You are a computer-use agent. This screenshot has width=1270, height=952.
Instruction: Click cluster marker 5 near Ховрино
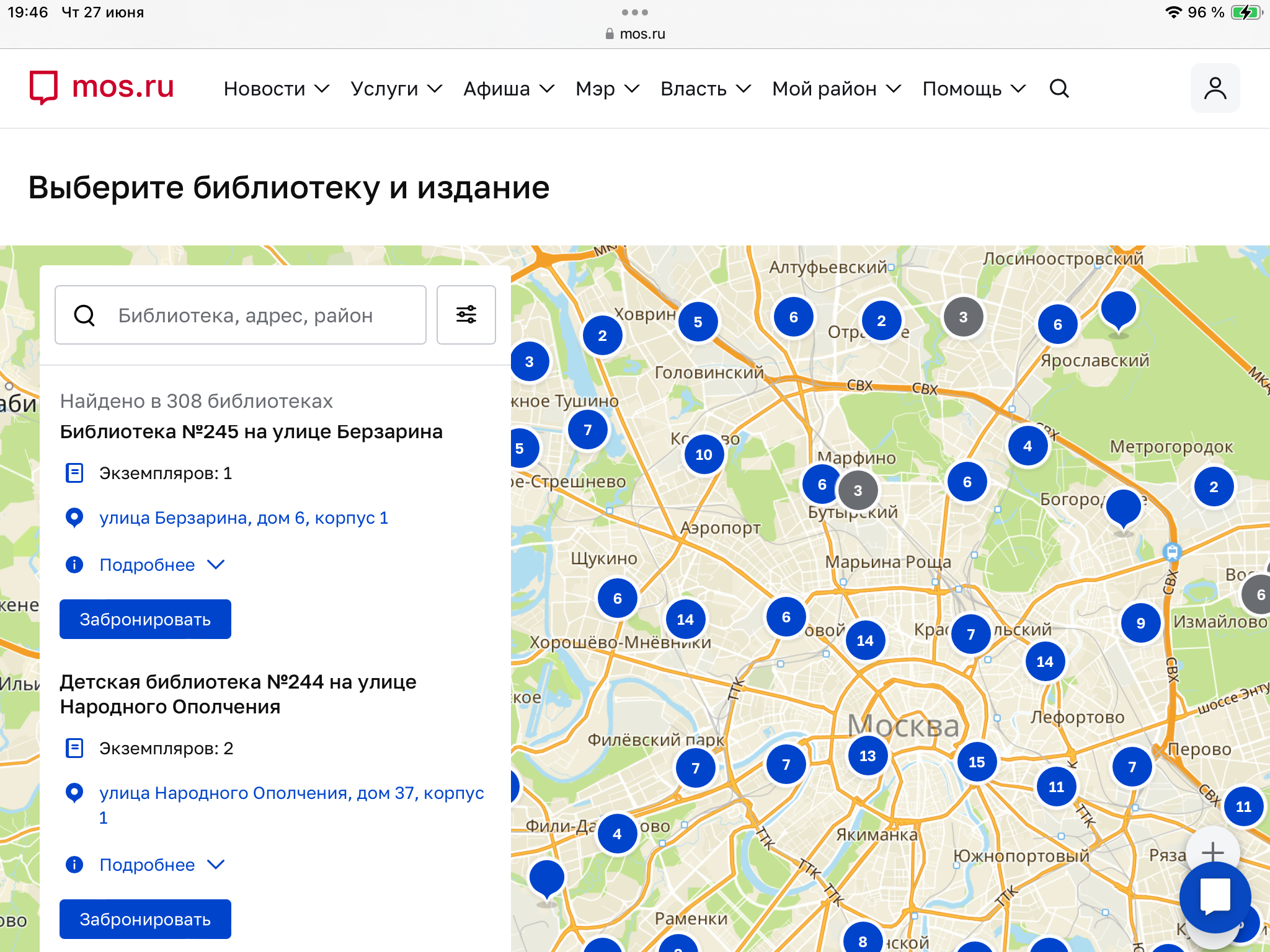coord(698,322)
